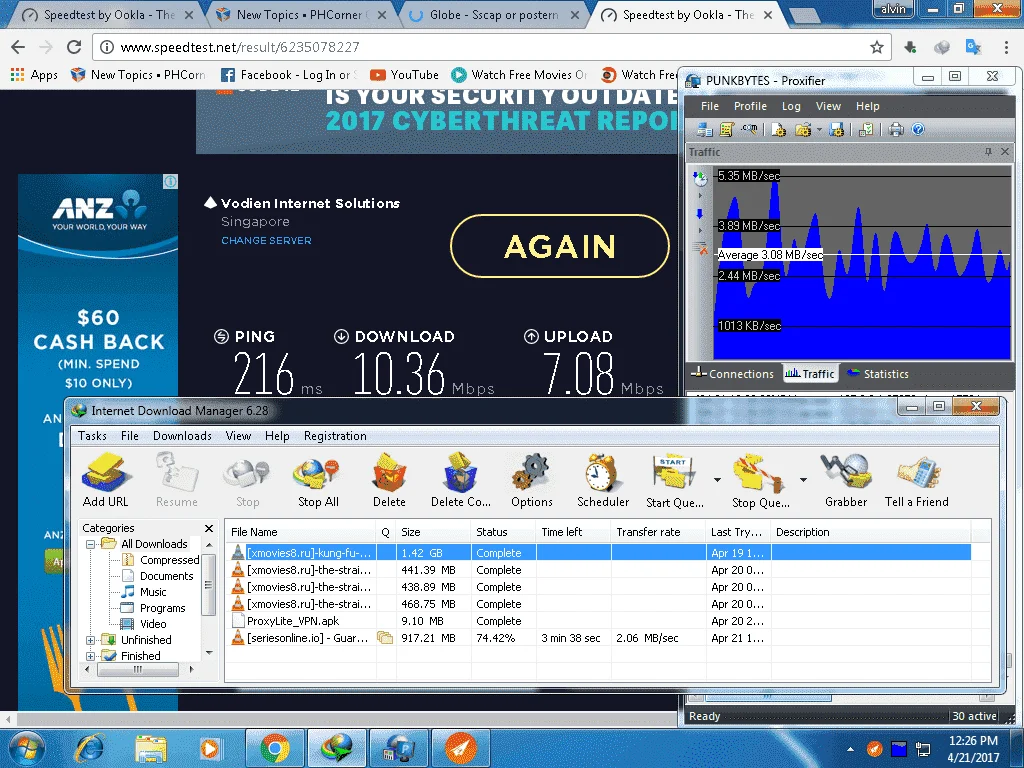
Task: Select [seriesonline.io] downloading row
Action: coord(598,638)
